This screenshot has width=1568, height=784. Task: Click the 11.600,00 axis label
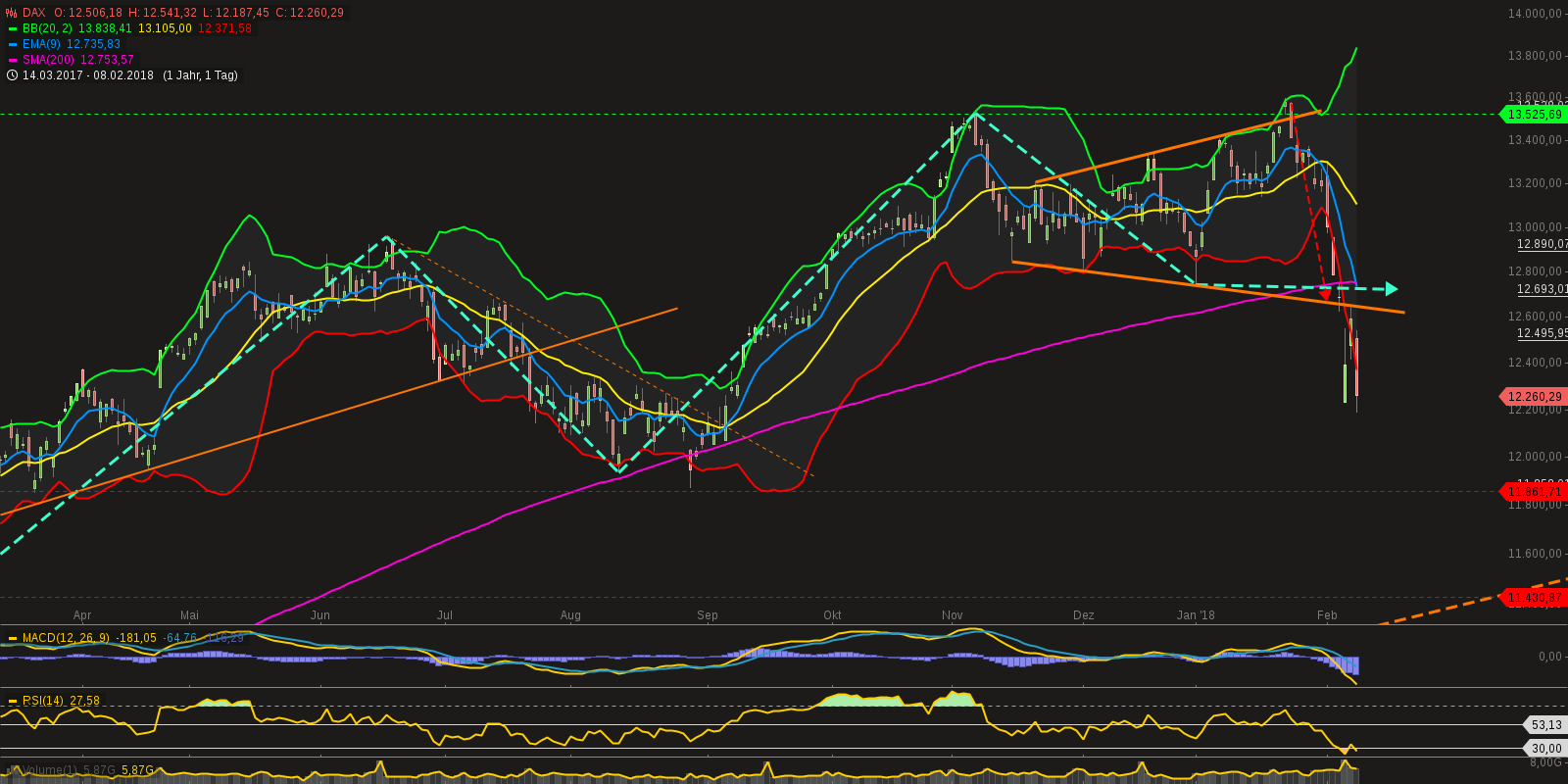pos(1535,554)
